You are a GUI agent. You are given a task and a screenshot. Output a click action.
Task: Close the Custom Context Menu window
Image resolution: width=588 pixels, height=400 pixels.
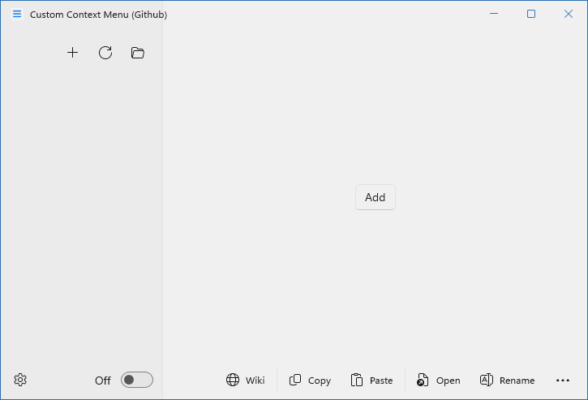pos(568,14)
